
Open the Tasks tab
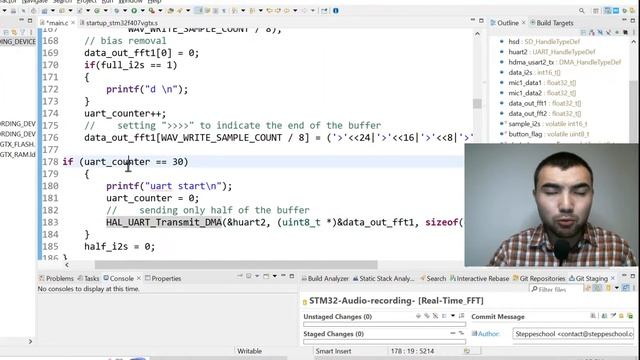89,278
